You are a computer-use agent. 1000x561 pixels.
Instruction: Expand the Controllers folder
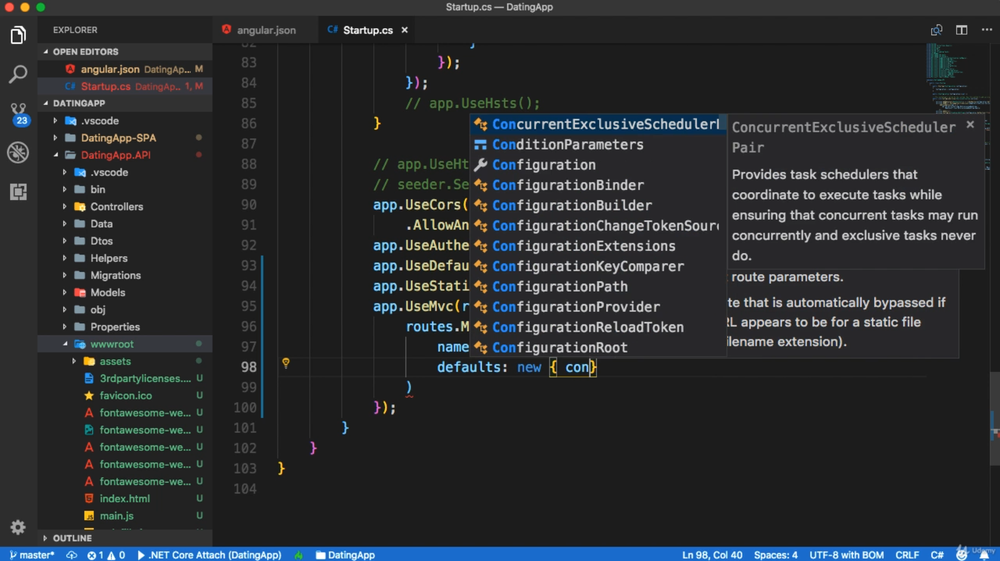125,207
